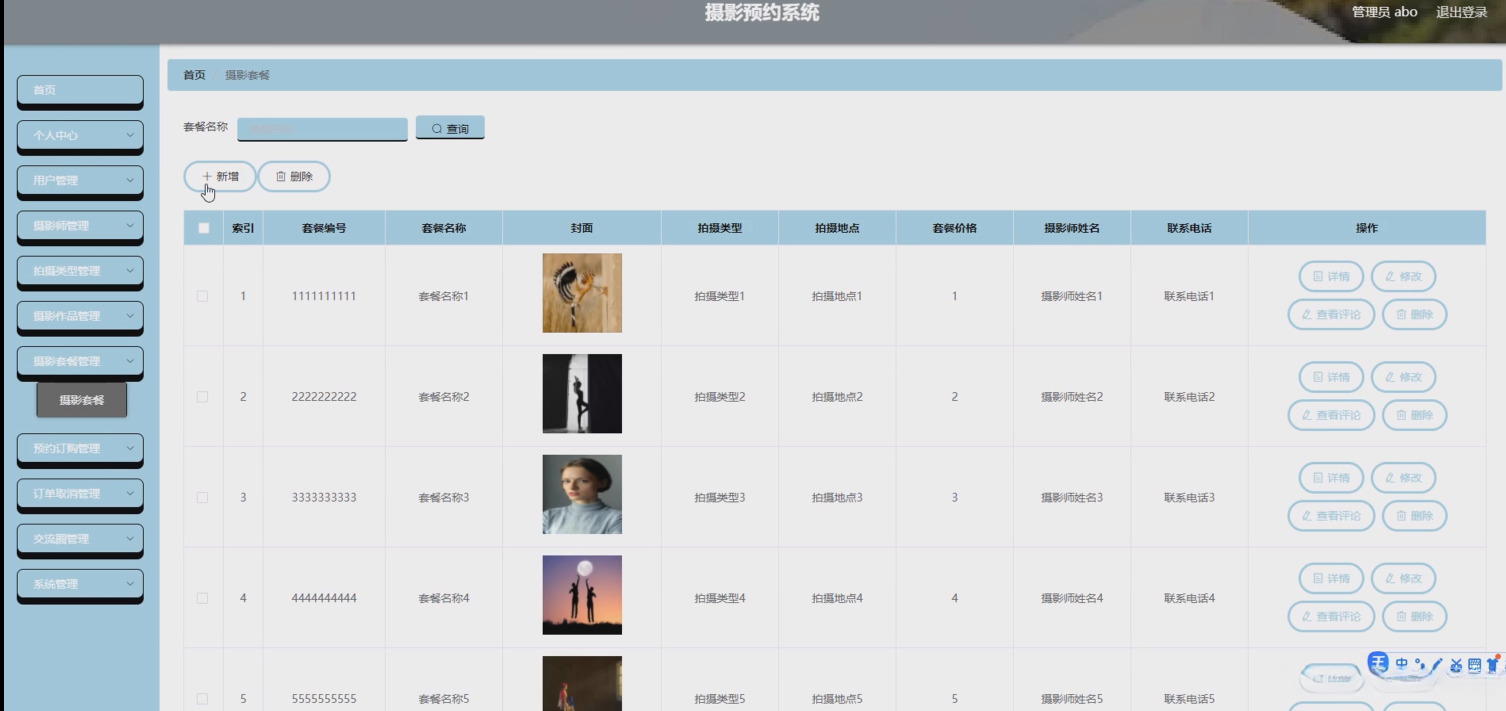Image resolution: width=1506 pixels, height=711 pixels.
Task: Click the 首页 breadcrumb link
Action: pyautogui.click(x=194, y=75)
